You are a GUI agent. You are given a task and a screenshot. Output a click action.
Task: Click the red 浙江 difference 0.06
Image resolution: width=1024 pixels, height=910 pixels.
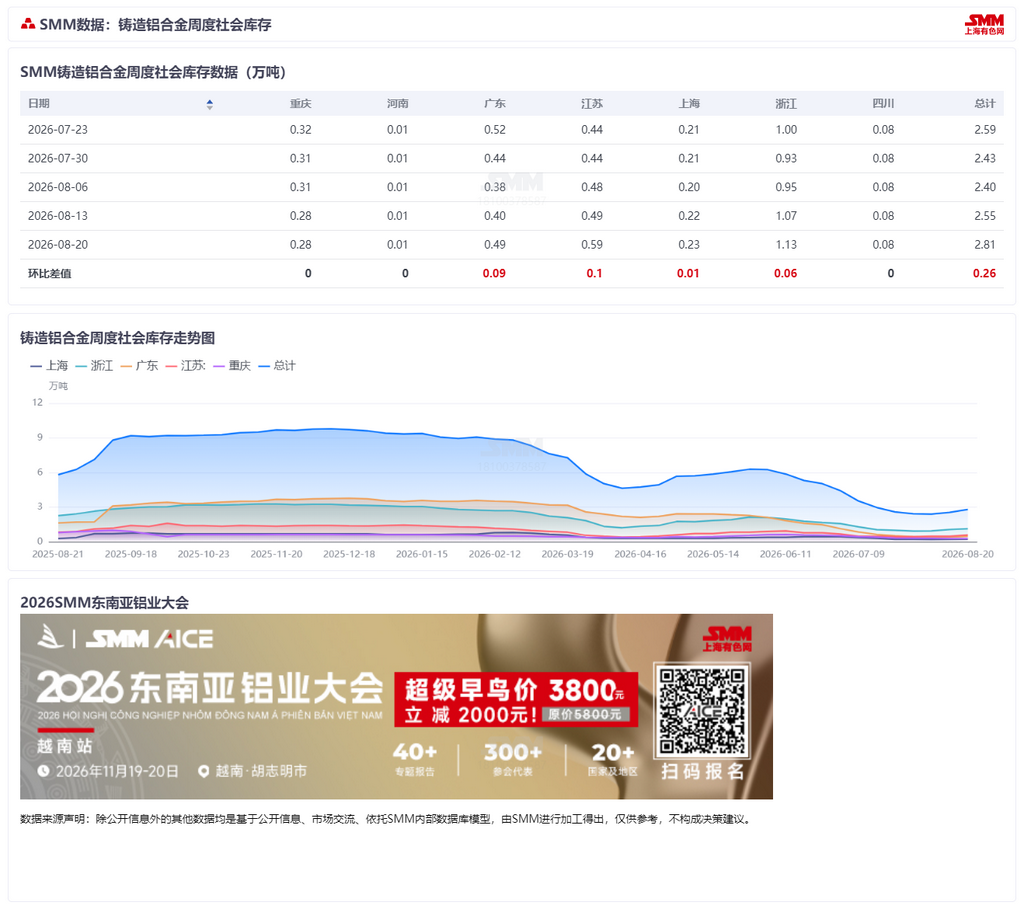786,273
